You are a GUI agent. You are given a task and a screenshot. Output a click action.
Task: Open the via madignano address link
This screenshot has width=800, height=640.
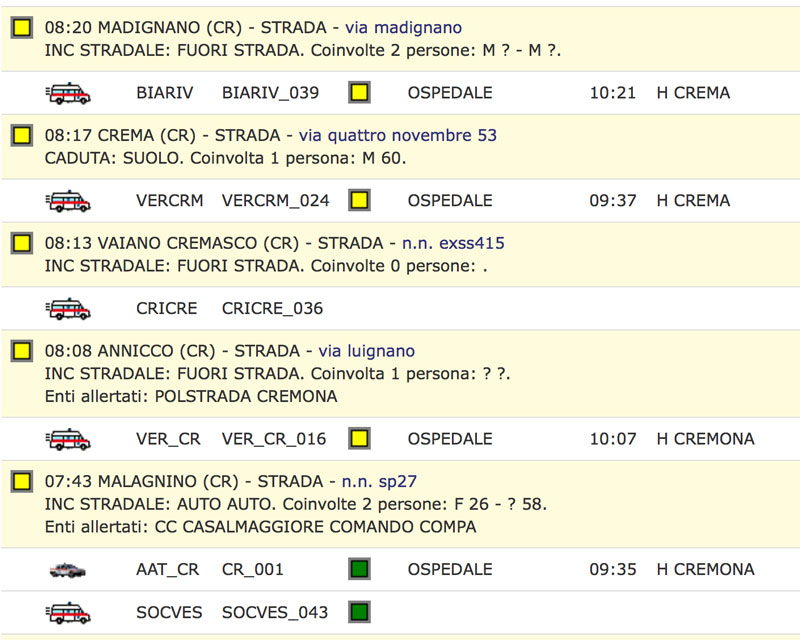[x=403, y=28]
